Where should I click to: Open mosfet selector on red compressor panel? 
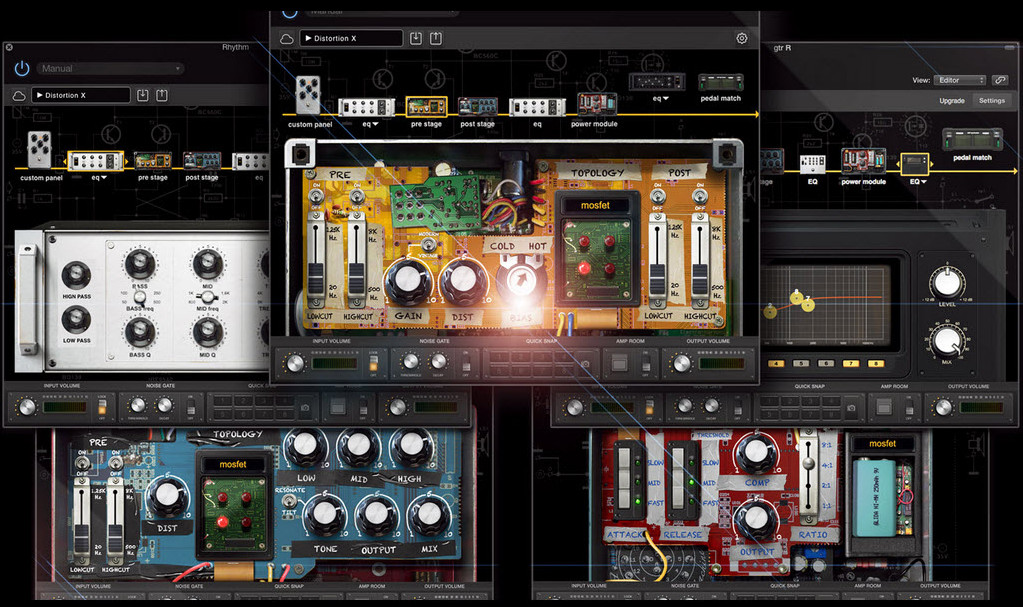click(882, 443)
